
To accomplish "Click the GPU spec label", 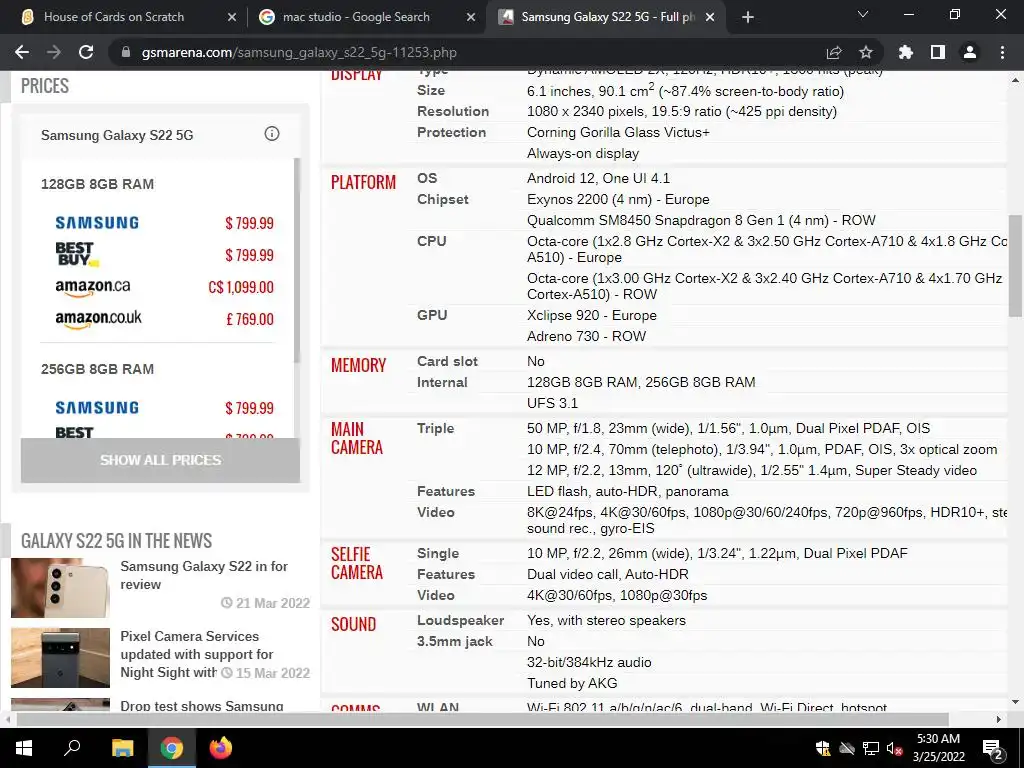I will pos(432,315).
